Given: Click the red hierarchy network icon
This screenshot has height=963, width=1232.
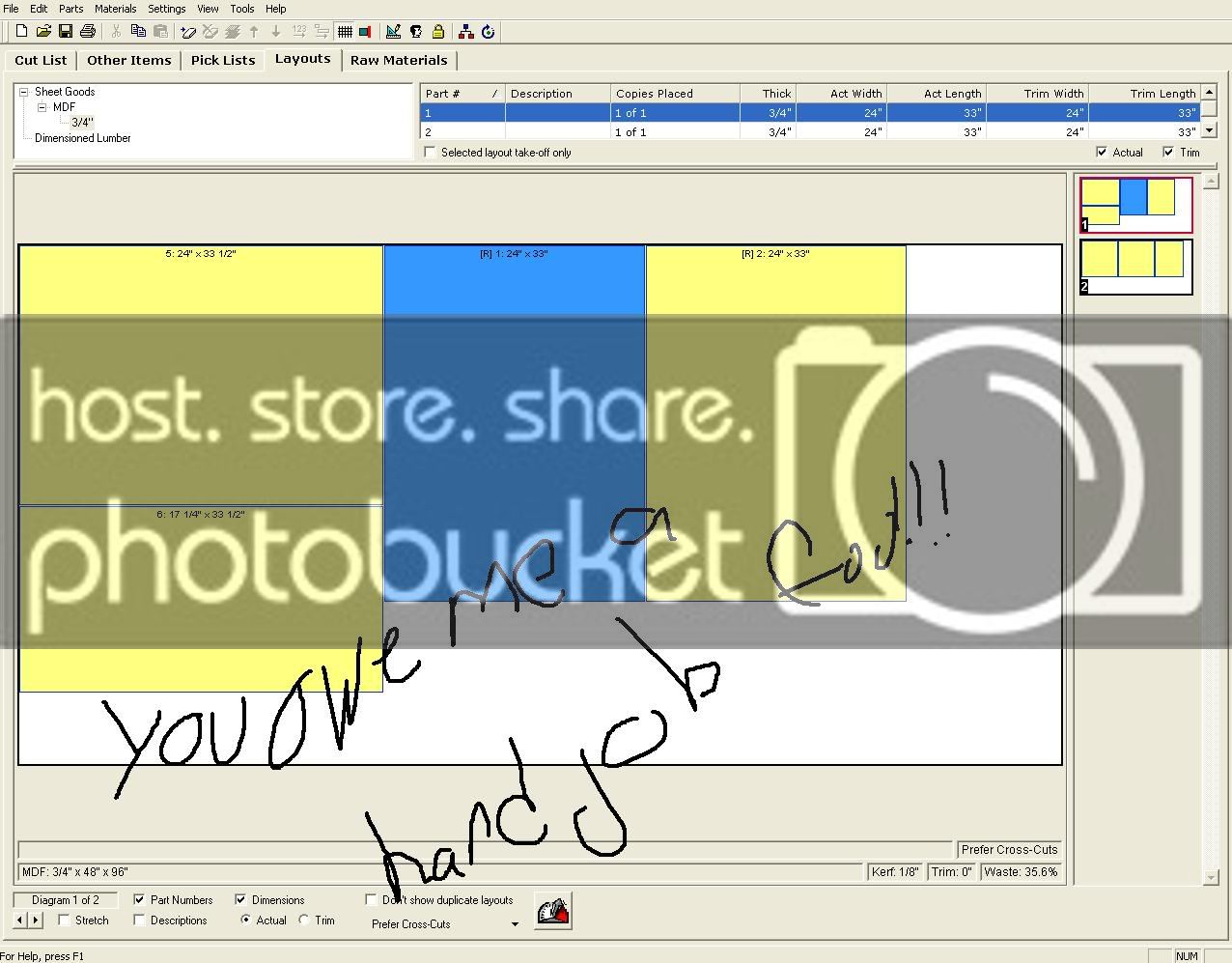Looking at the screenshot, I should tap(466, 32).
